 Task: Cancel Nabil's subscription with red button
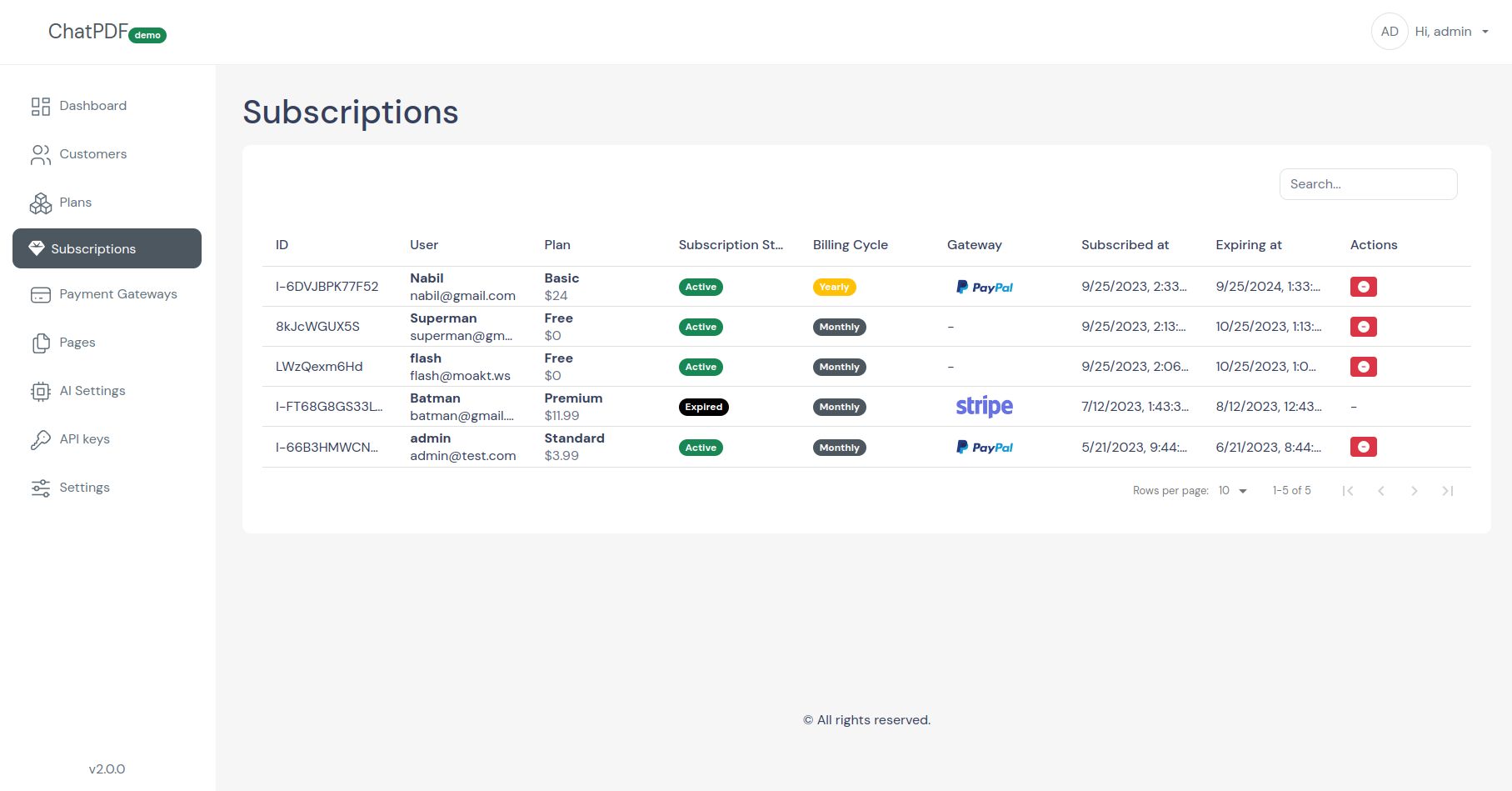[x=1363, y=287]
